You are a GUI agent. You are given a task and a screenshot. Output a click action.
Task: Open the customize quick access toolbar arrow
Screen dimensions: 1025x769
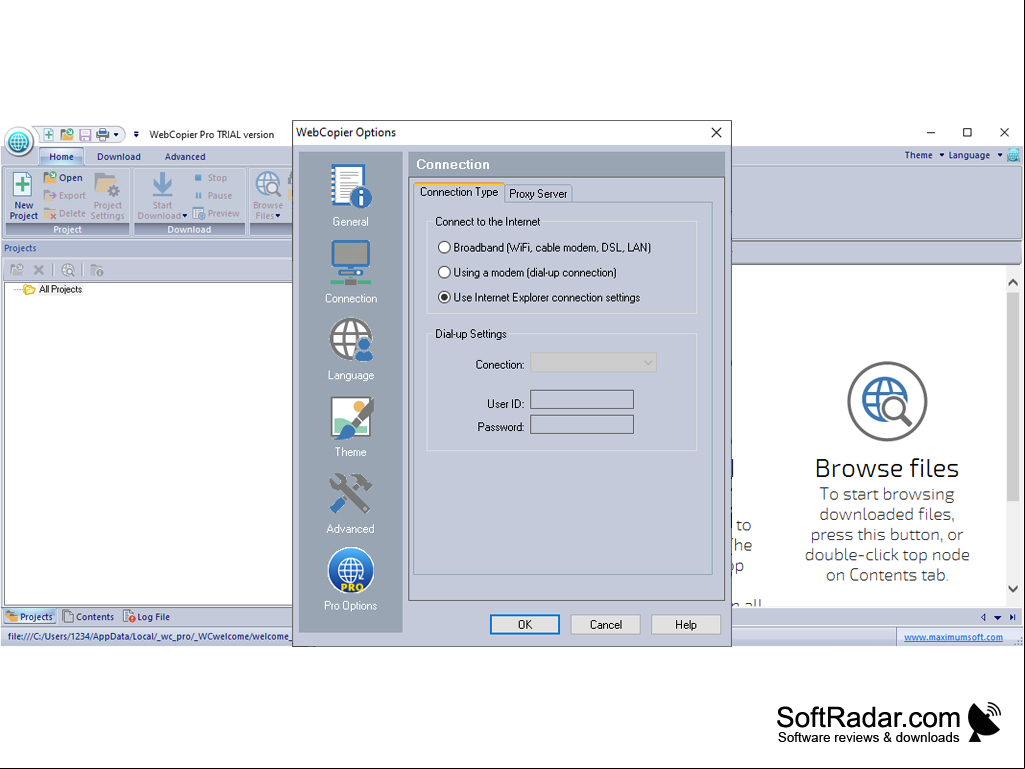click(x=136, y=135)
